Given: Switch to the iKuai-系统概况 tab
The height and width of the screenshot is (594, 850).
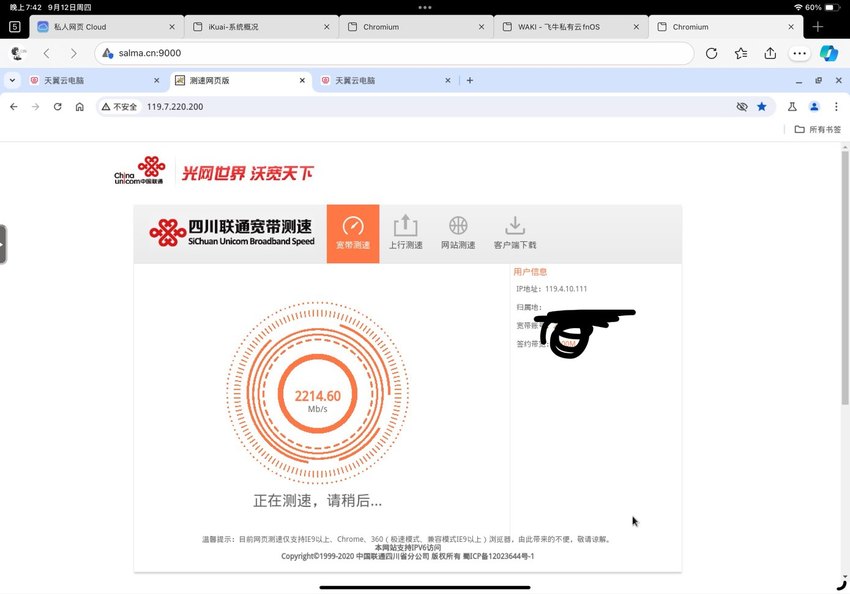Looking at the screenshot, I should (x=261, y=27).
